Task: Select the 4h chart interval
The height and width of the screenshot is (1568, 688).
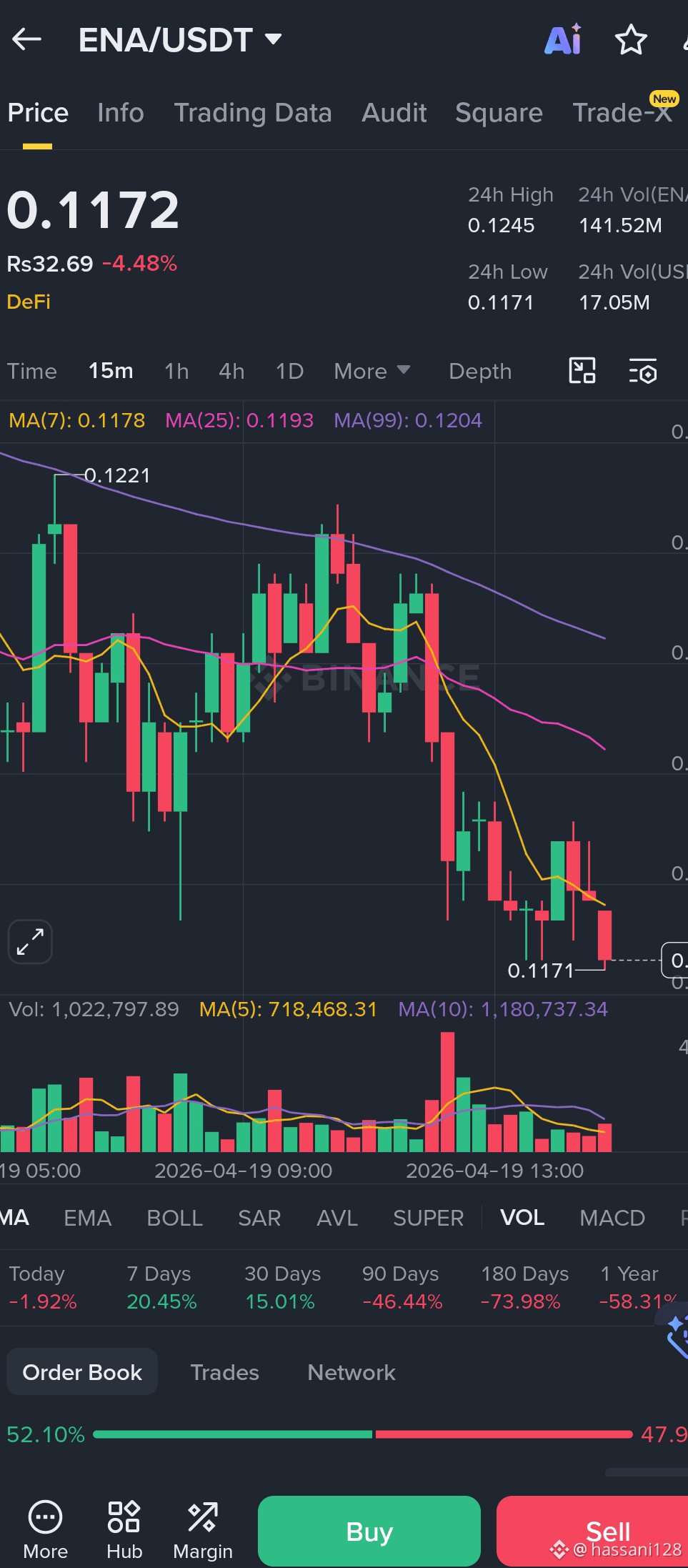Action: (231, 372)
